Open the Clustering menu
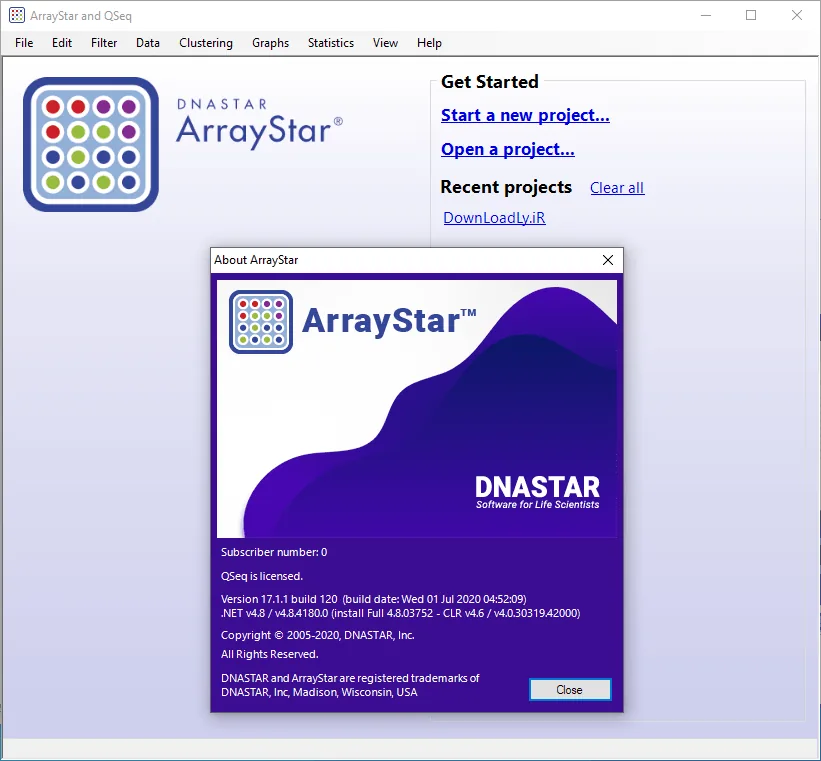 tap(206, 43)
